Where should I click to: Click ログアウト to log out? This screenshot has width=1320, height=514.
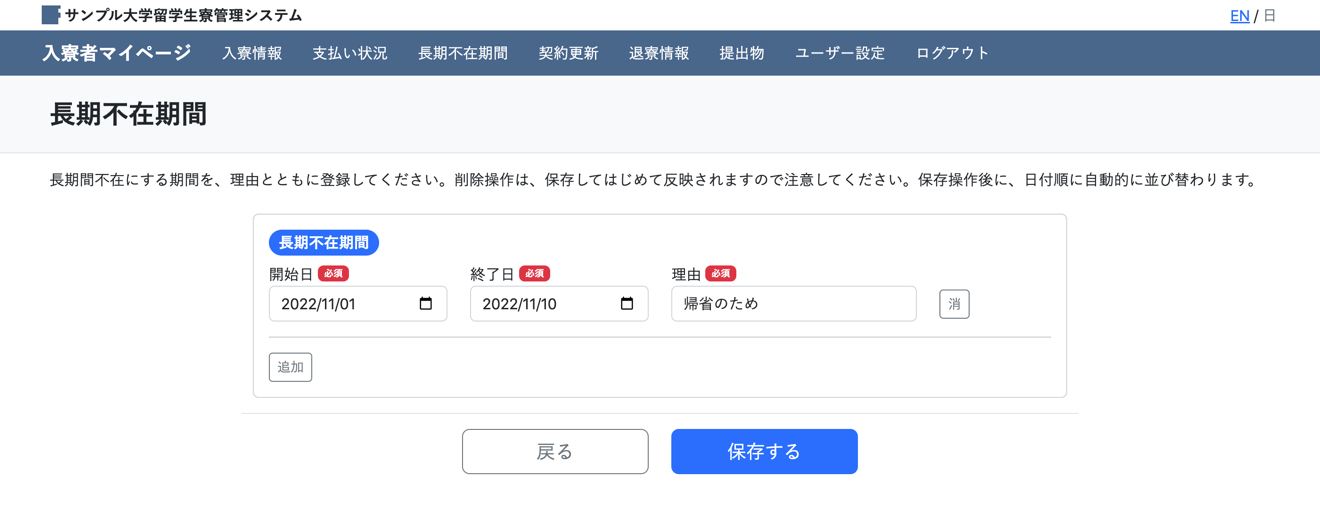952,54
